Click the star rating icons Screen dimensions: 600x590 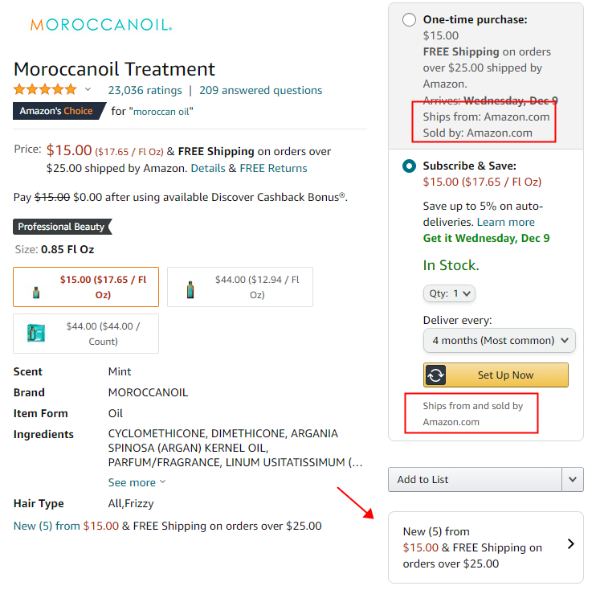45,90
